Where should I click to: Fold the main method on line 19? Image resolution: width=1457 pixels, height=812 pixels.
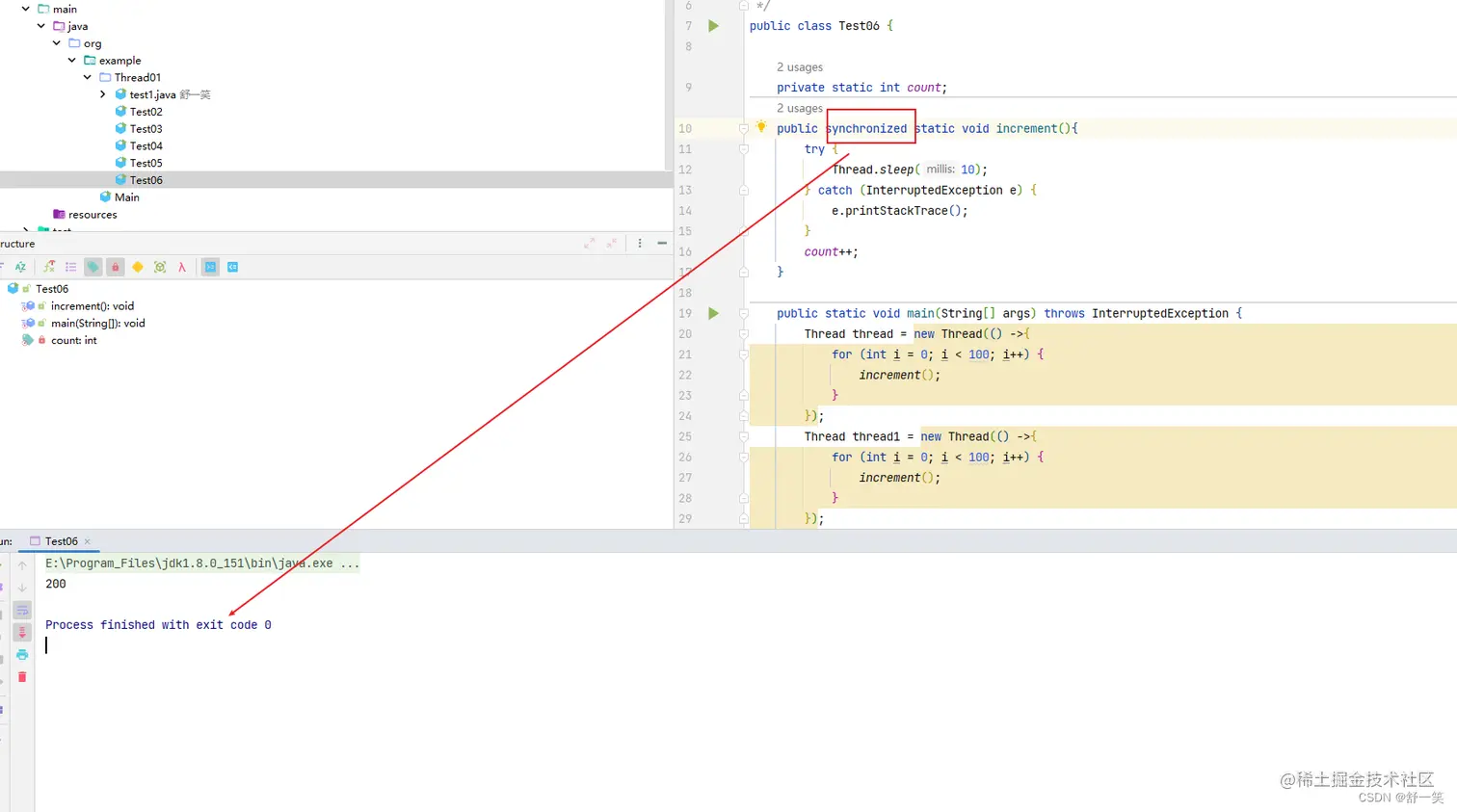[744, 313]
